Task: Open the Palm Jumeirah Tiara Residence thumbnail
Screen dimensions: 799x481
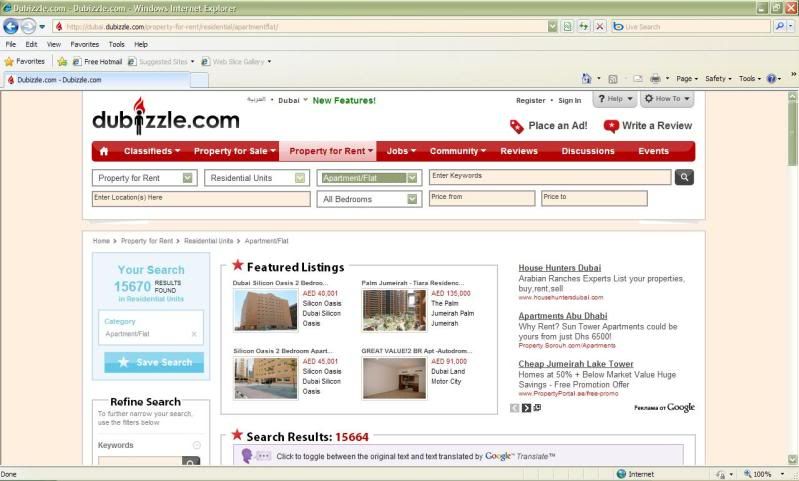Action: tap(394, 310)
